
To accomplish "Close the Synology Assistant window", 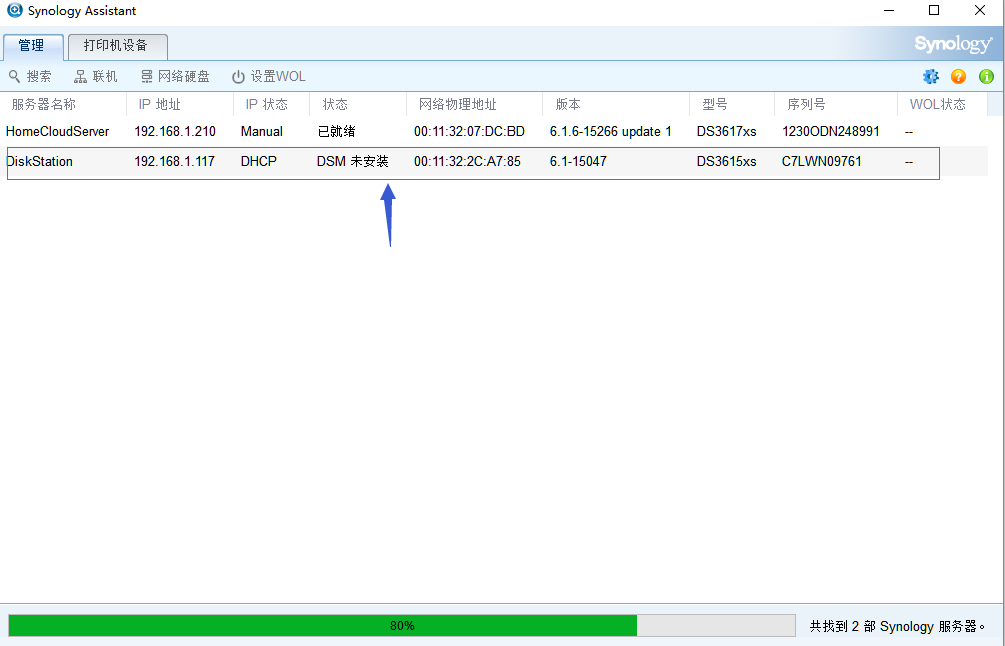I will [x=980, y=10].
